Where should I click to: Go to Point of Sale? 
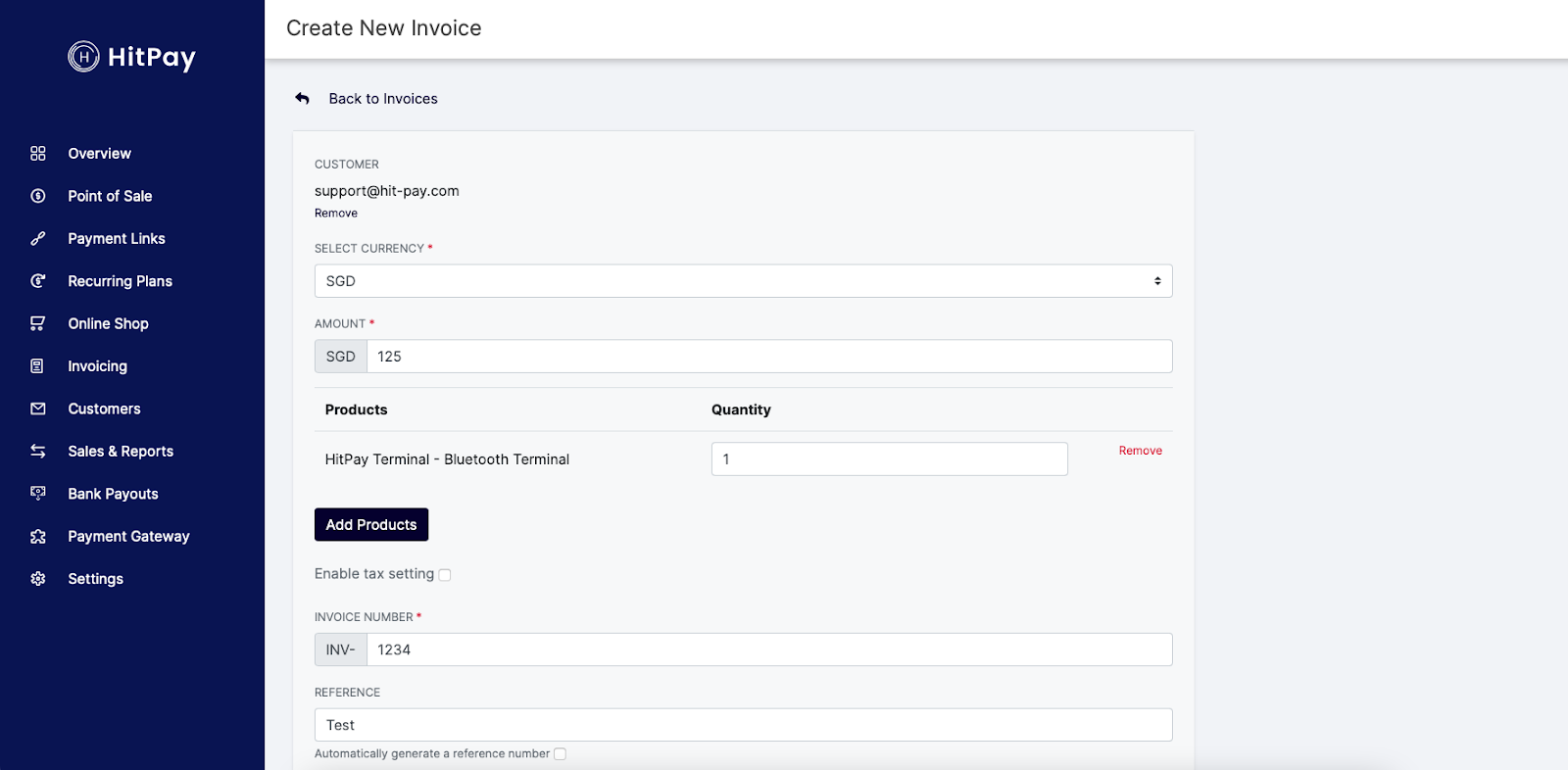(110, 196)
